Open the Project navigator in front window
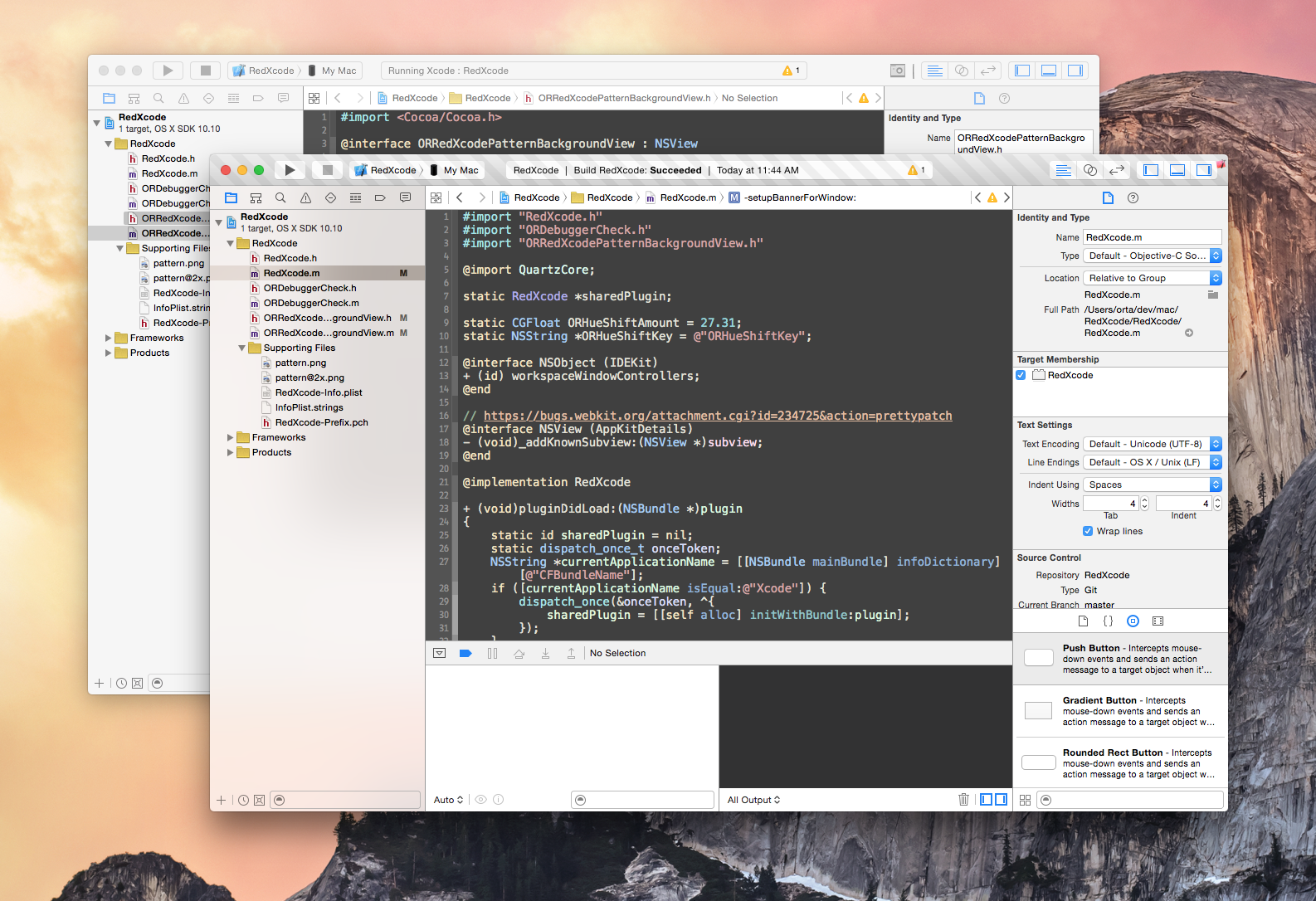Image resolution: width=1316 pixels, height=901 pixels. point(232,197)
